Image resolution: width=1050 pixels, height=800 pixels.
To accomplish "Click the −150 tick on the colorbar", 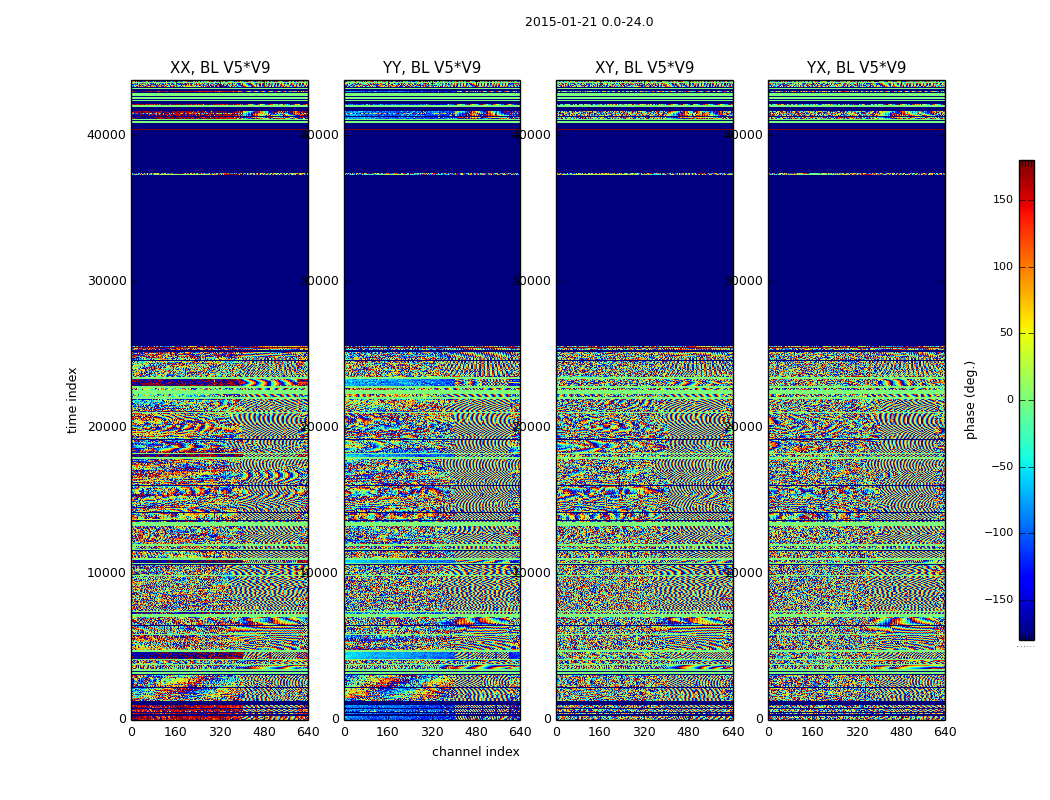I will coord(998,600).
